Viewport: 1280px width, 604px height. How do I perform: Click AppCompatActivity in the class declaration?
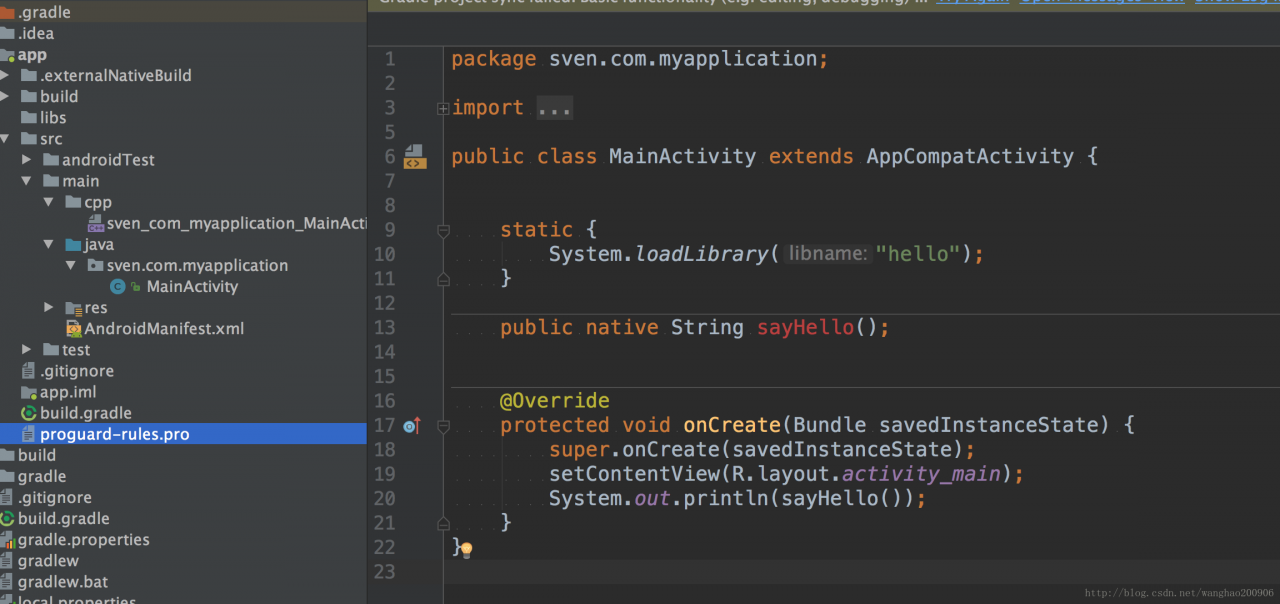970,157
